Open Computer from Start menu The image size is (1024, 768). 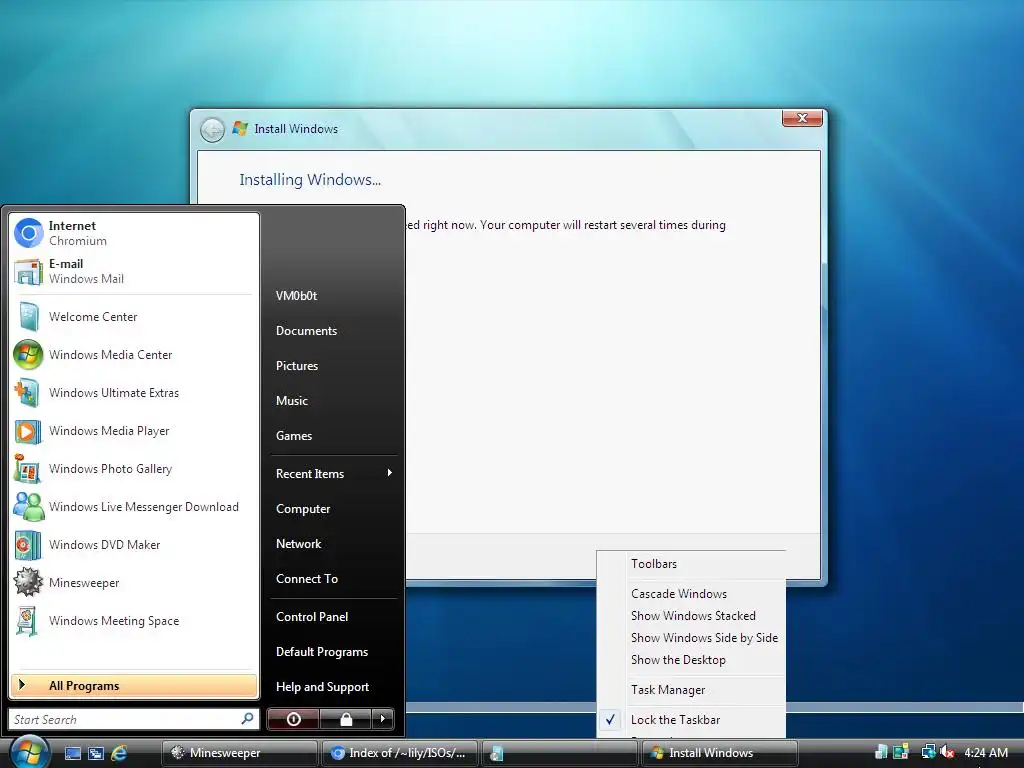tap(333, 509)
